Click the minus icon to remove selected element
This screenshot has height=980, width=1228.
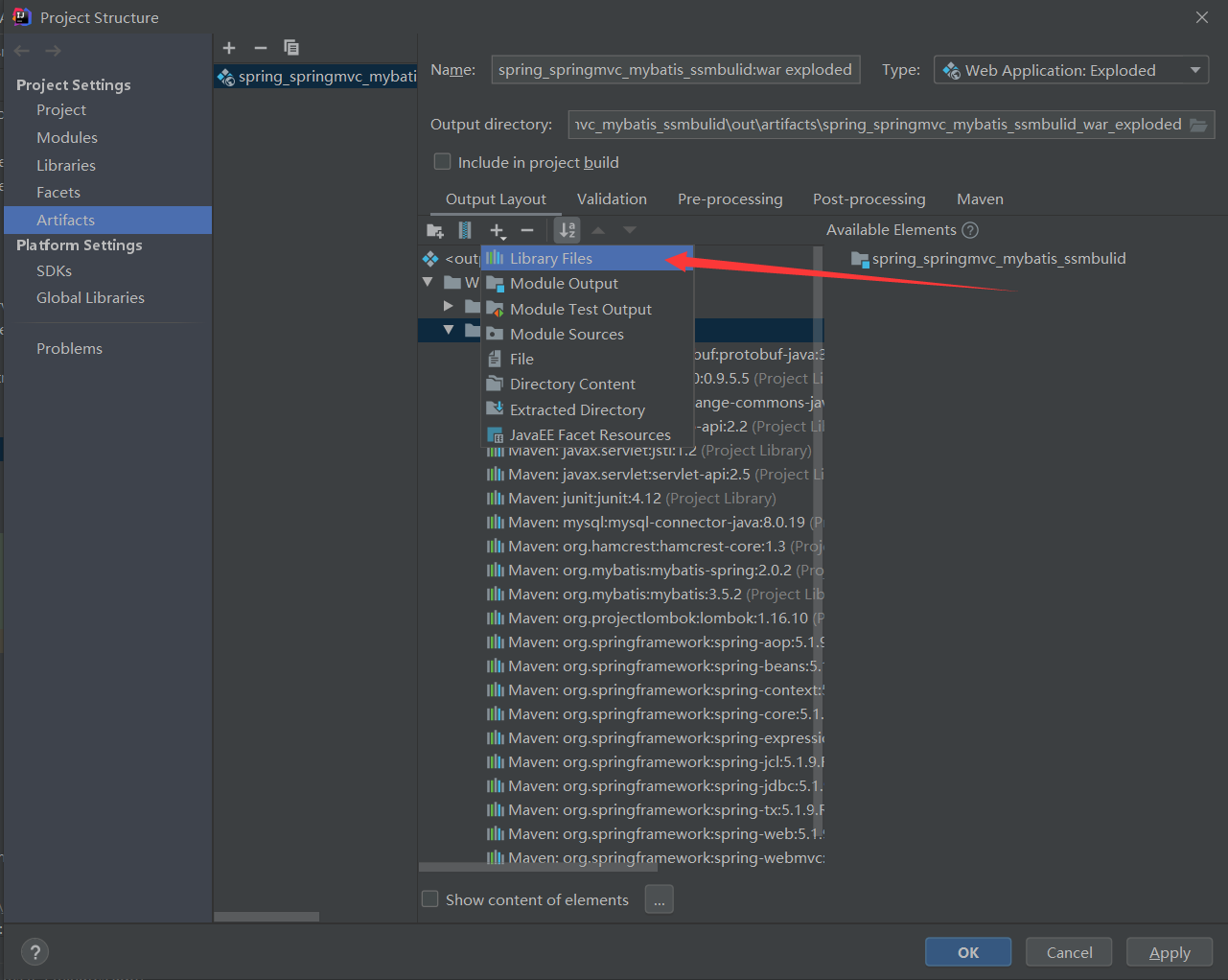click(x=526, y=230)
